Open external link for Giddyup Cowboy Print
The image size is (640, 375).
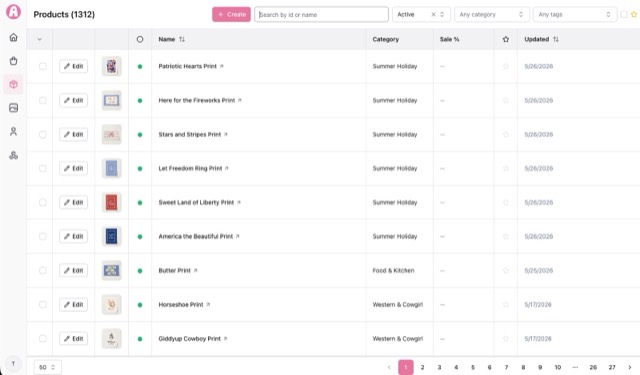(225, 339)
